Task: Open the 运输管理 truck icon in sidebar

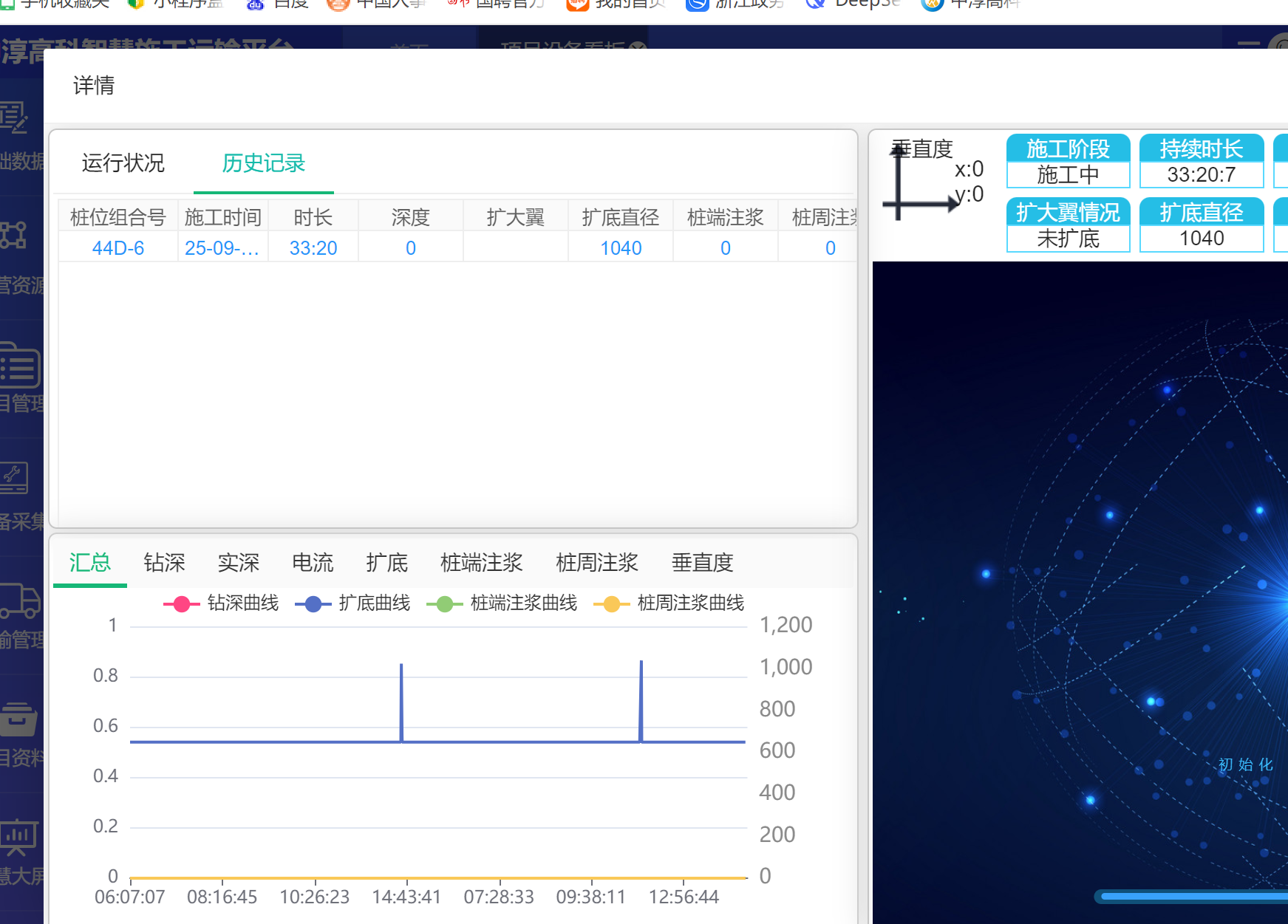Action: pyautogui.click(x=19, y=600)
